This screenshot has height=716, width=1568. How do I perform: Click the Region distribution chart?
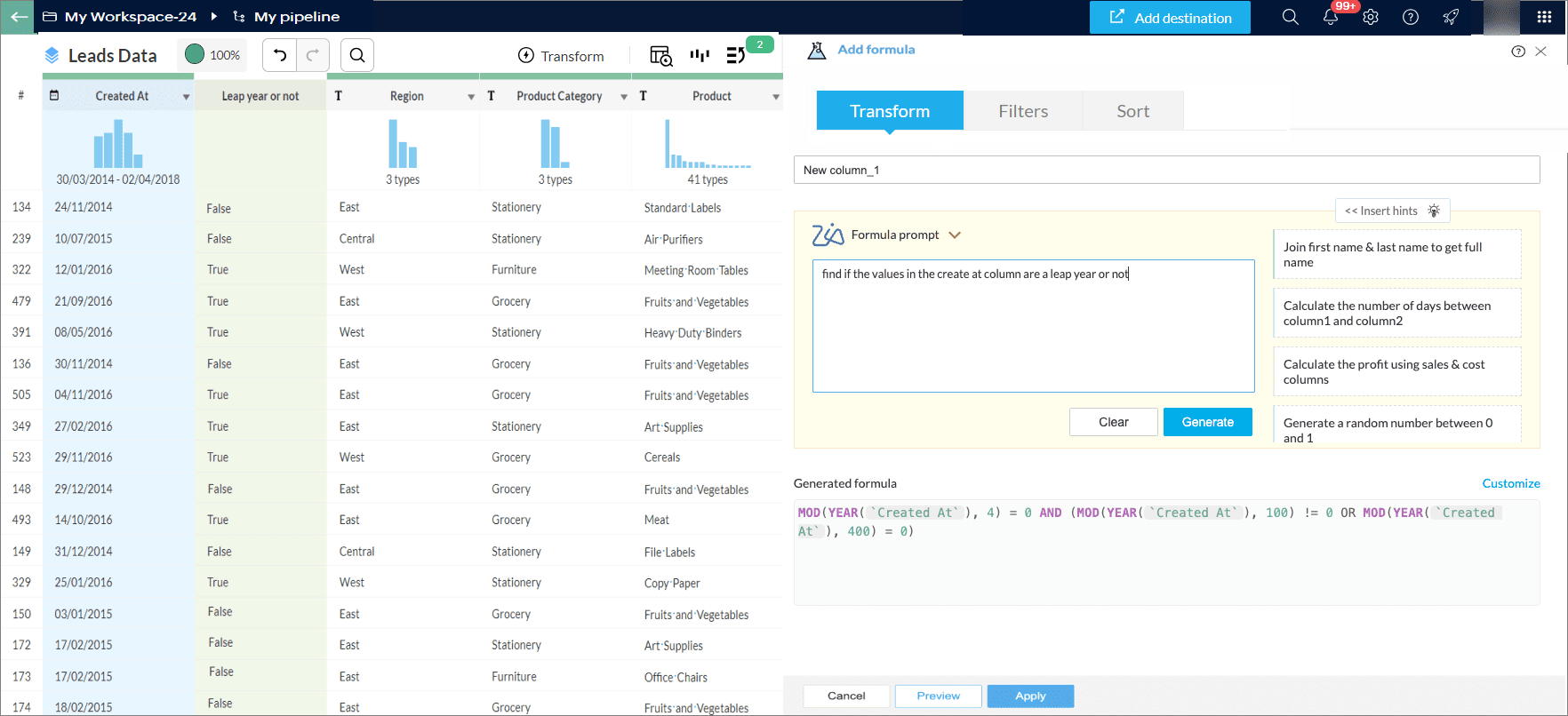click(403, 144)
